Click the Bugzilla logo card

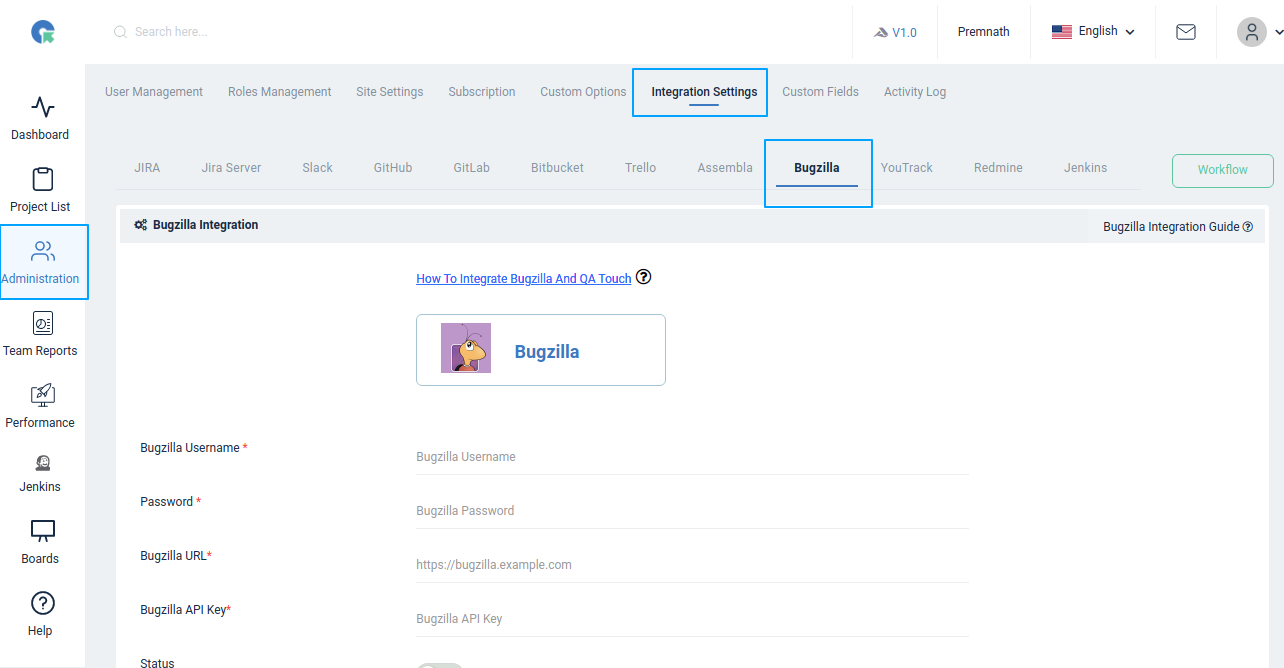tap(540, 349)
